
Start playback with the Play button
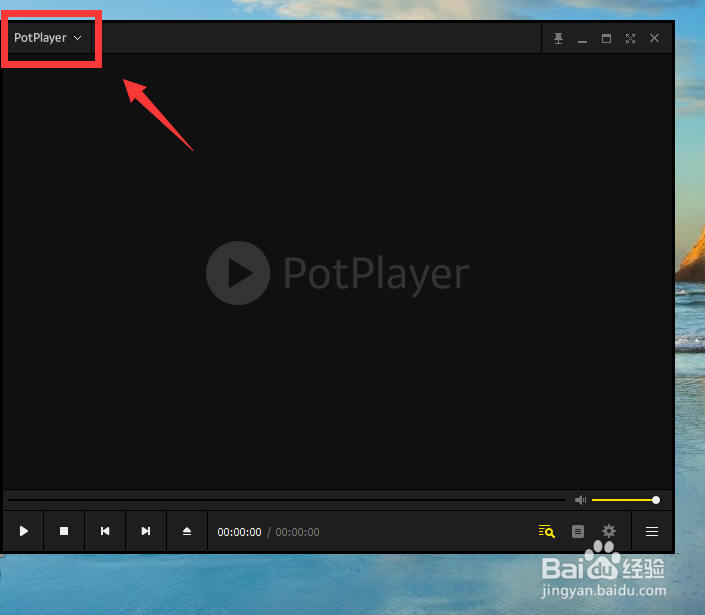[23, 531]
